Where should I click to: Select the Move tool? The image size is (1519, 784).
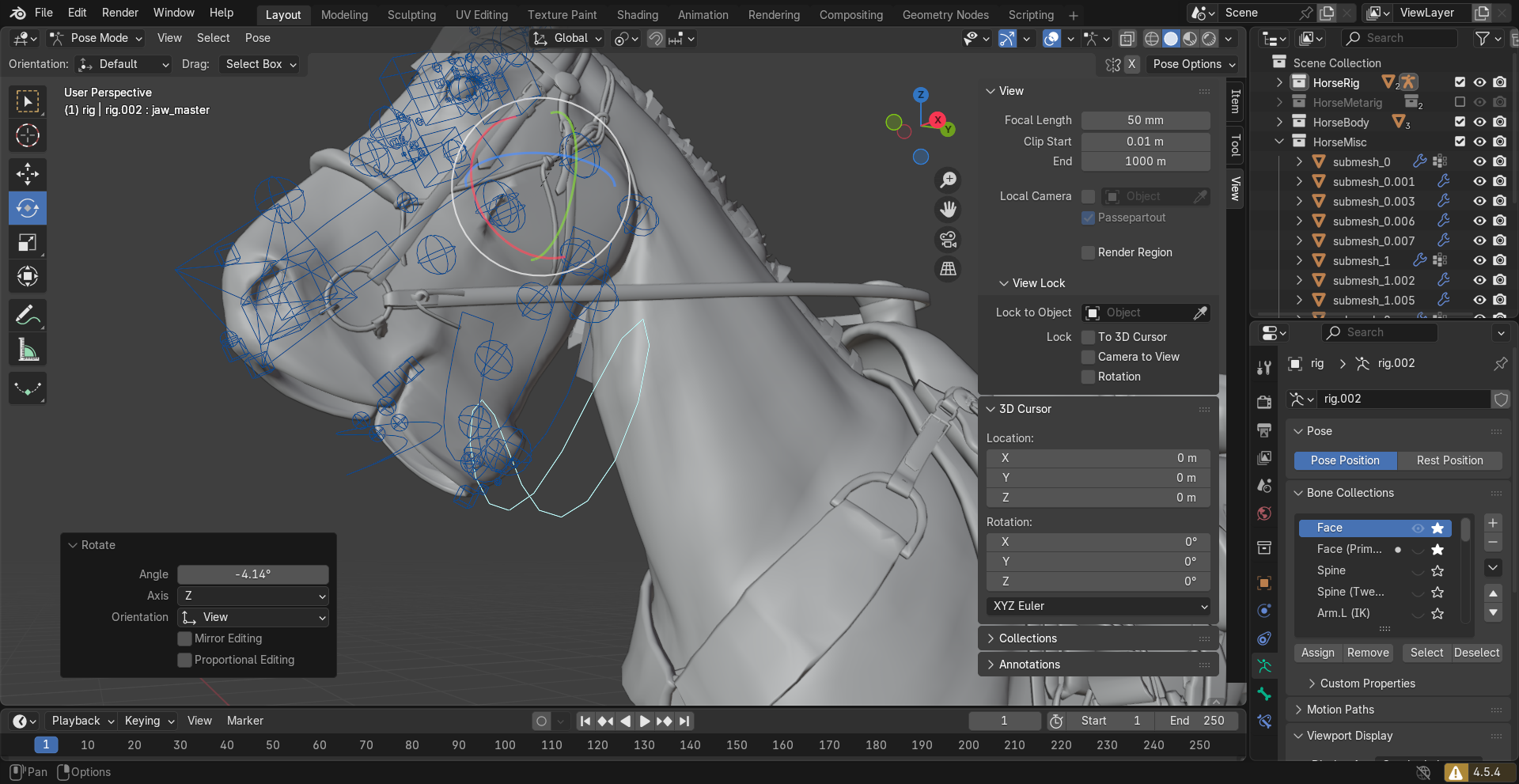[28, 174]
